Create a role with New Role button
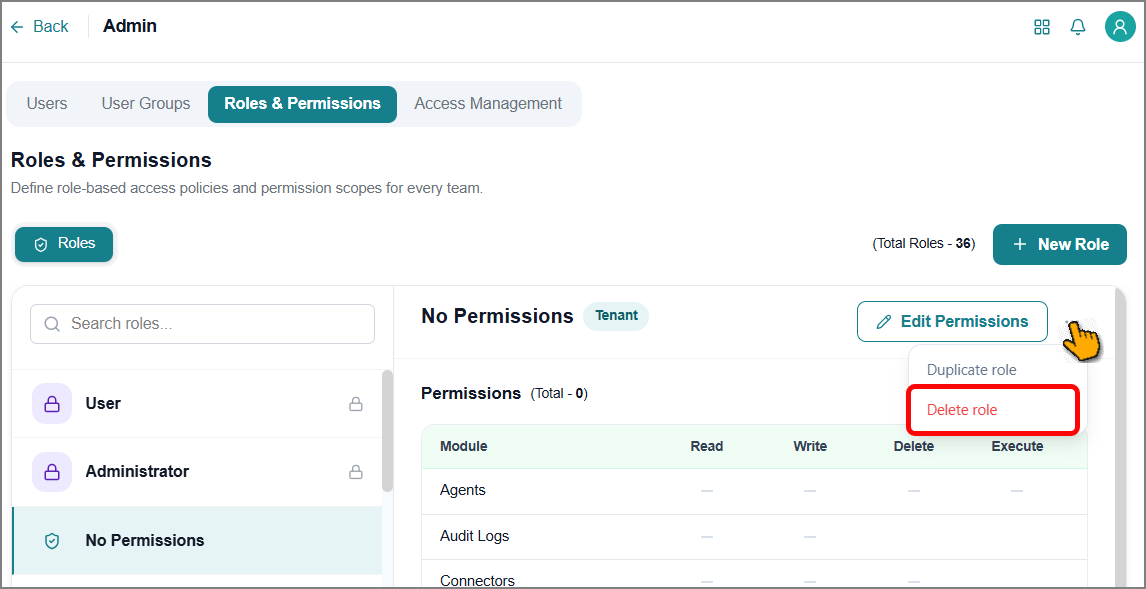 [x=1060, y=244]
